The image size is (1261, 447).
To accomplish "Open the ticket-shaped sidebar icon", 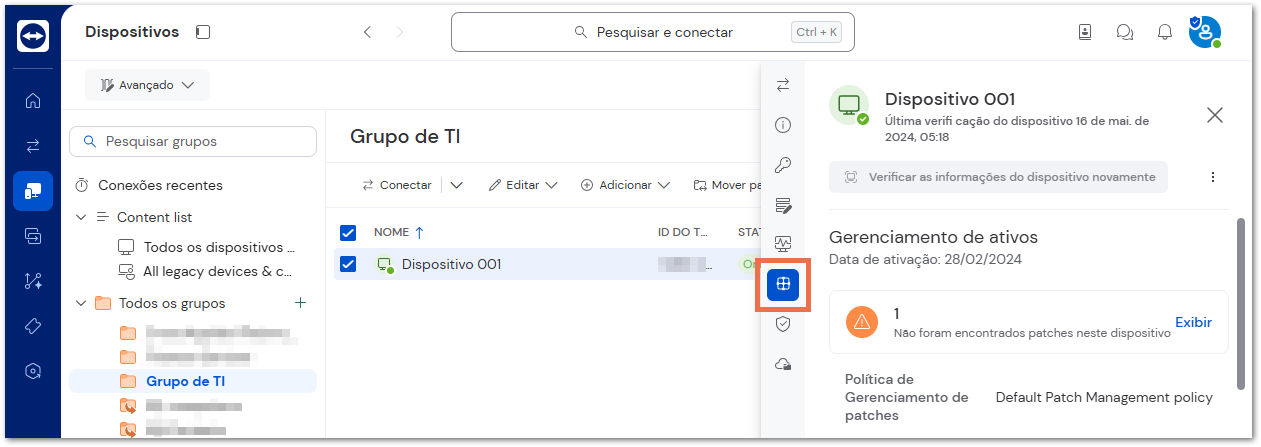I will click(x=33, y=326).
